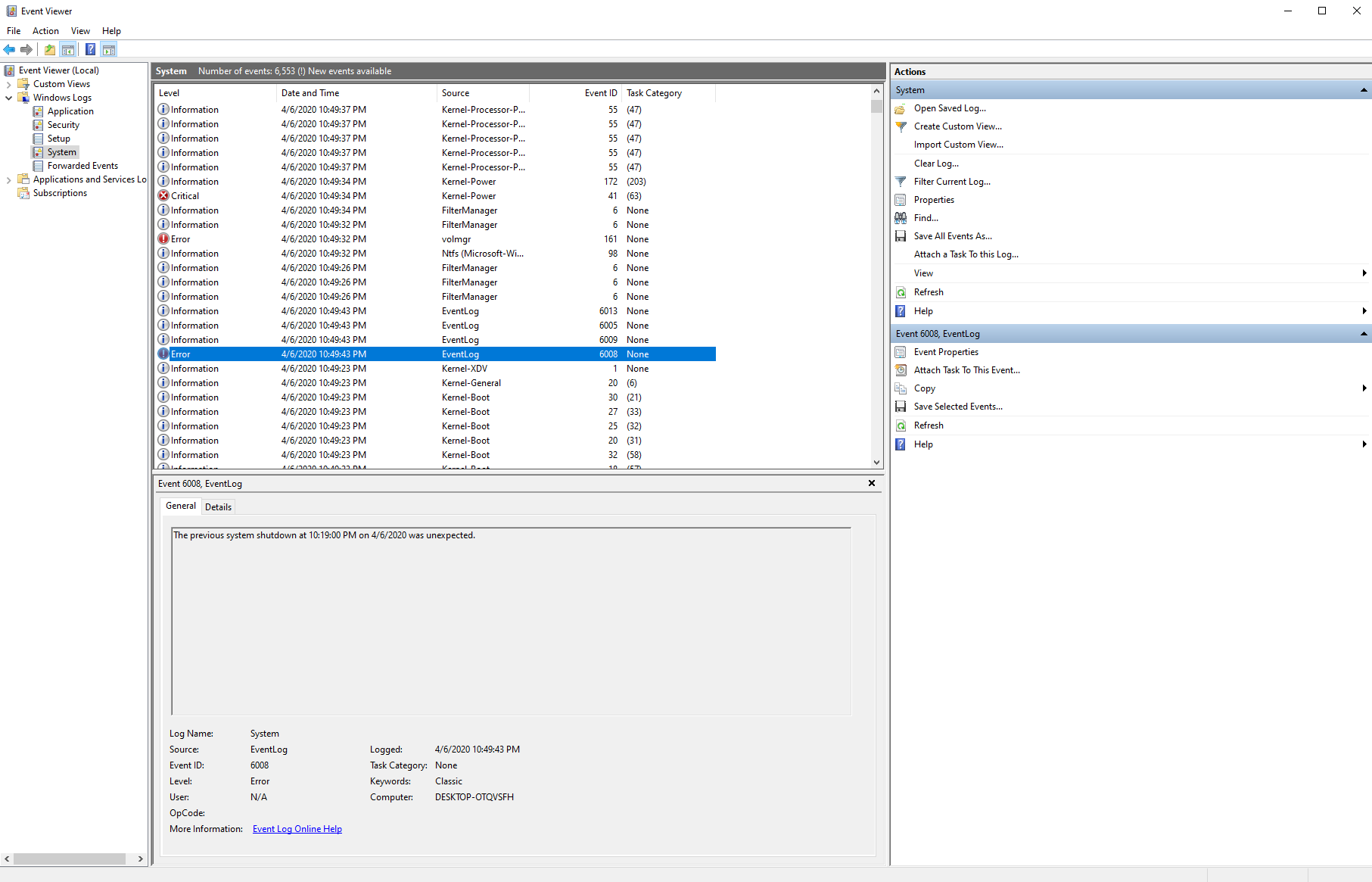Click event list scrollbar down arrow
Image resolution: width=1372 pixels, height=882 pixels.
pos(876,462)
